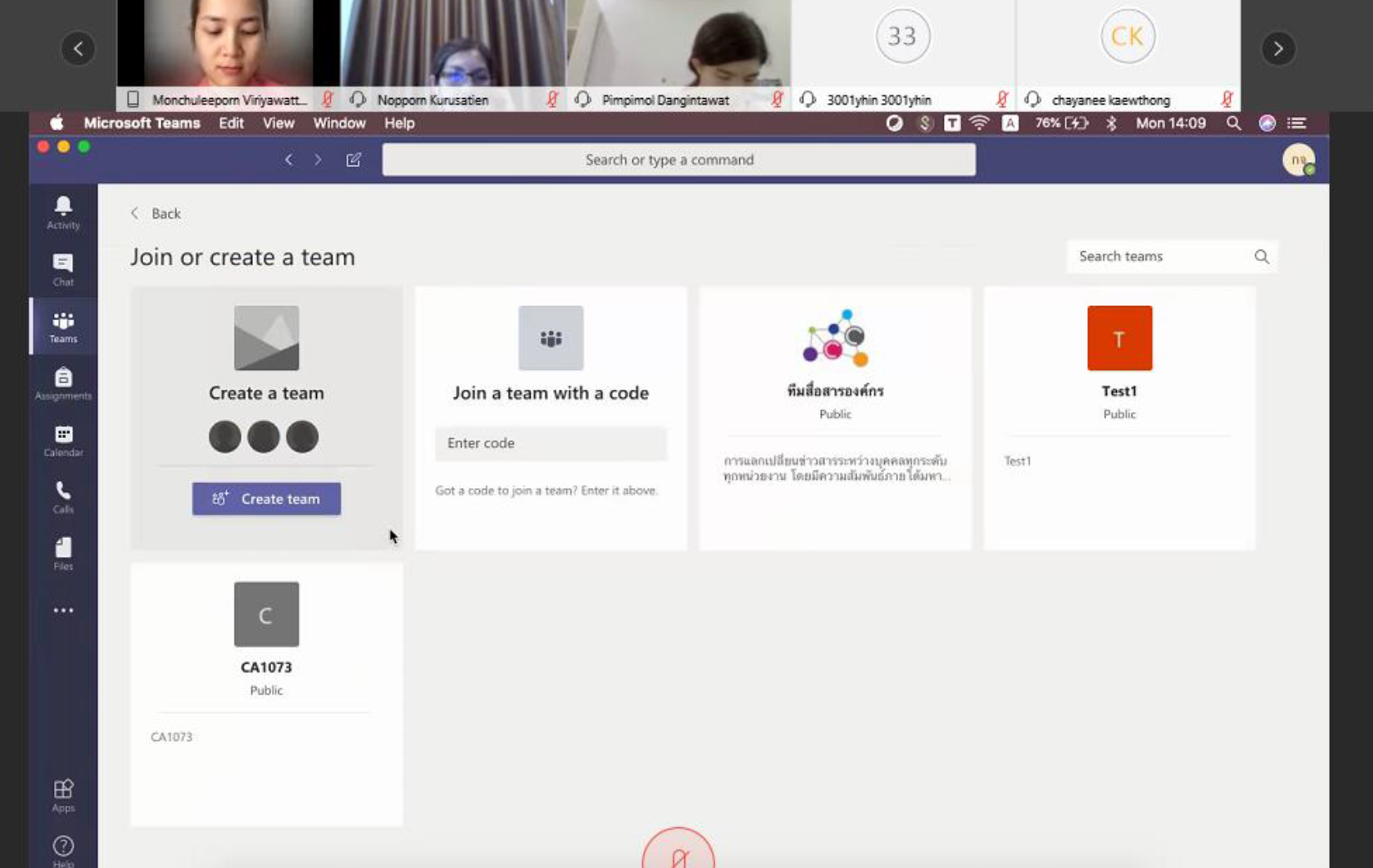Open the profile avatar in top right

coord(1298,160)
